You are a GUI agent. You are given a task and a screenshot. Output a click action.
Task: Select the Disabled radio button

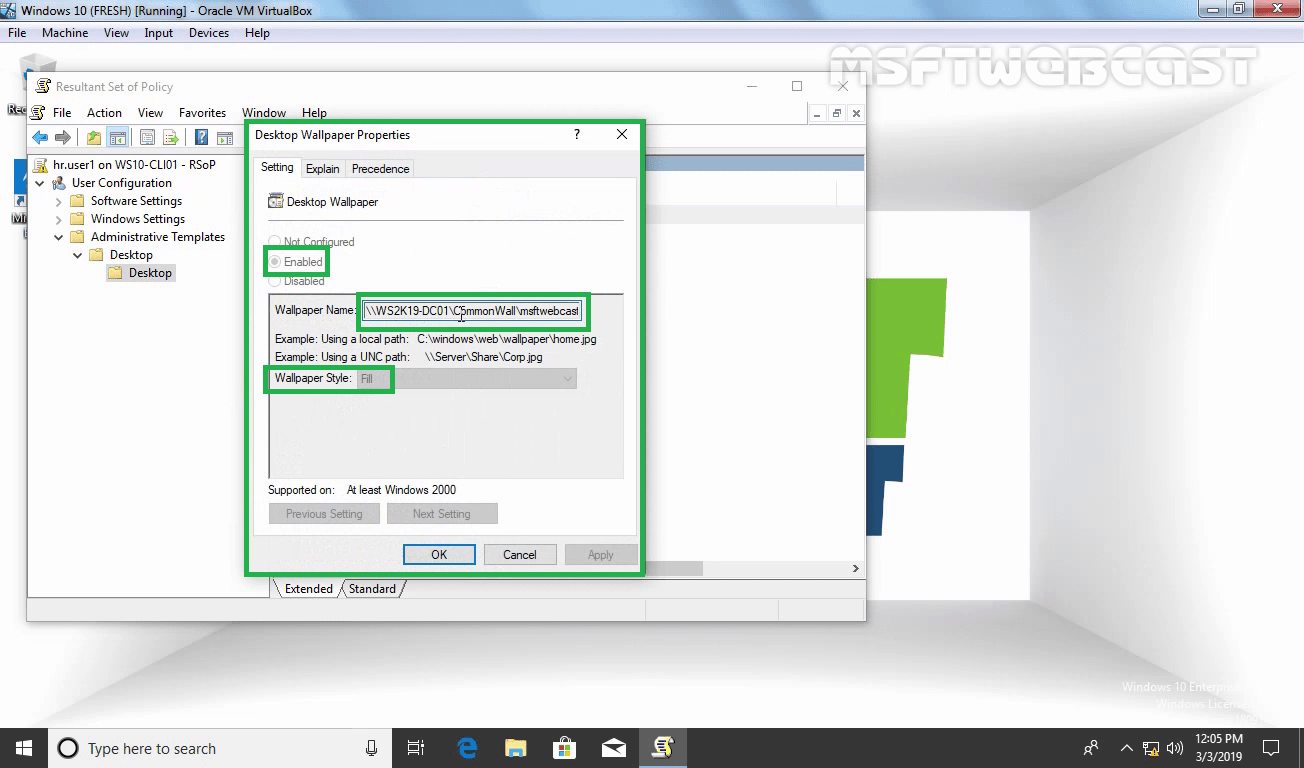pyautogui.click(x=275, y=281)
